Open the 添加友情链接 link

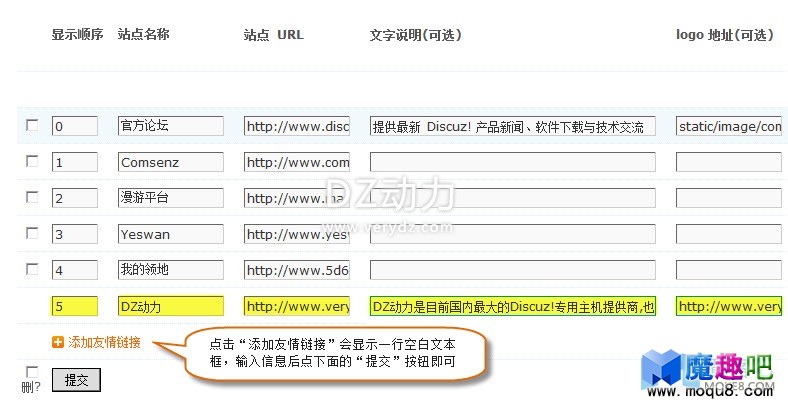[105, 343]
